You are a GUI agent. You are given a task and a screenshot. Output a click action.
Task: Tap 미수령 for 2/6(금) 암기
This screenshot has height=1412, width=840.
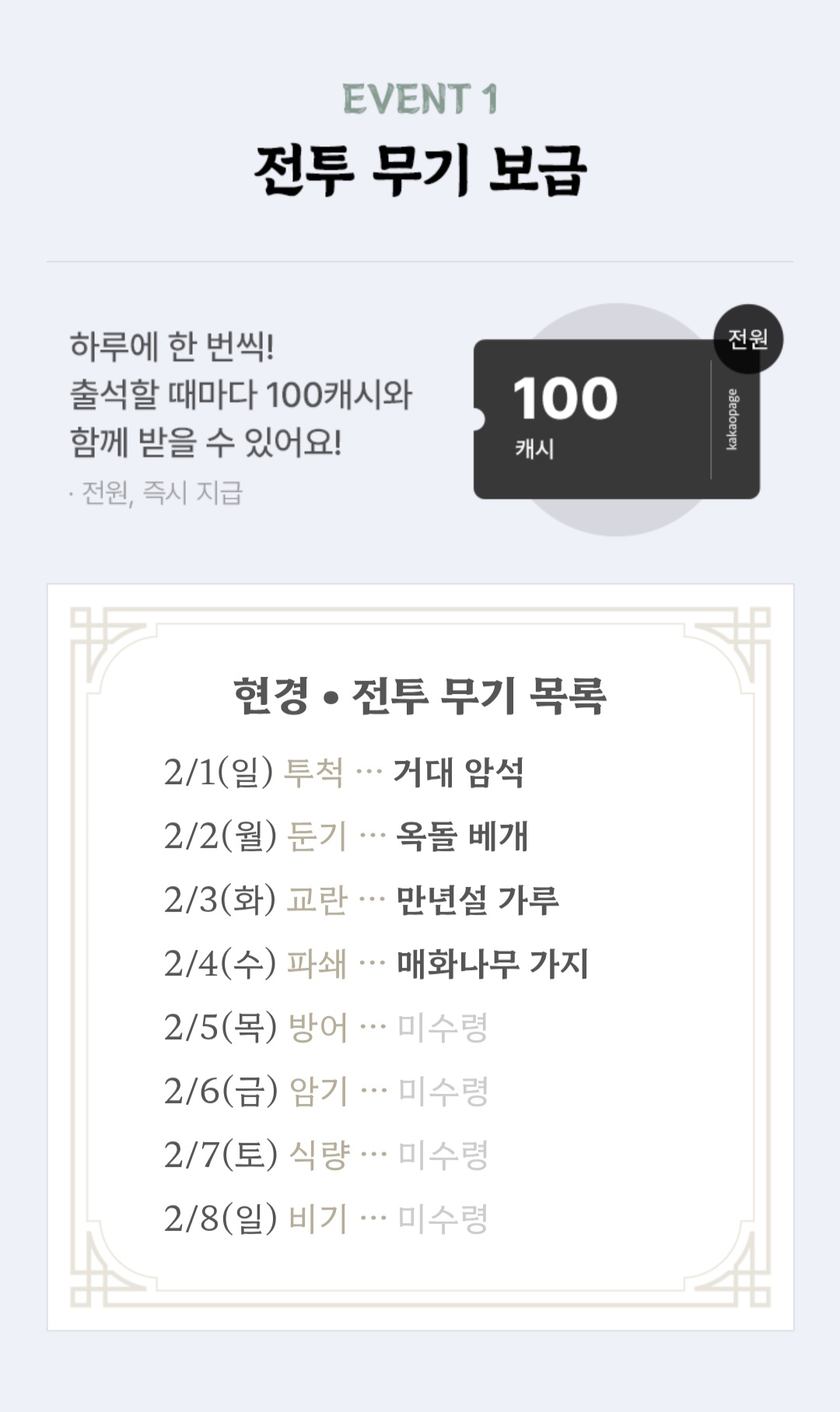443,1091
